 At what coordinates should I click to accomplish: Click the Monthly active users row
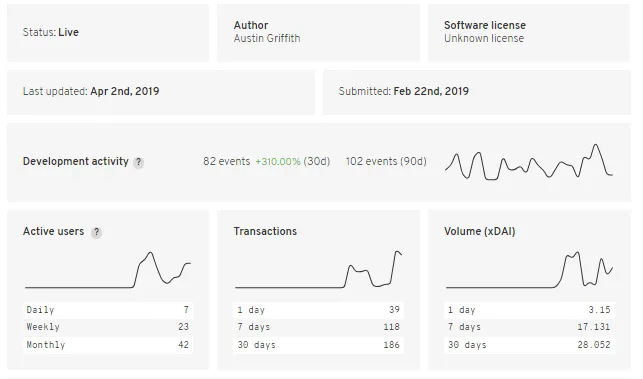[108, 345]
